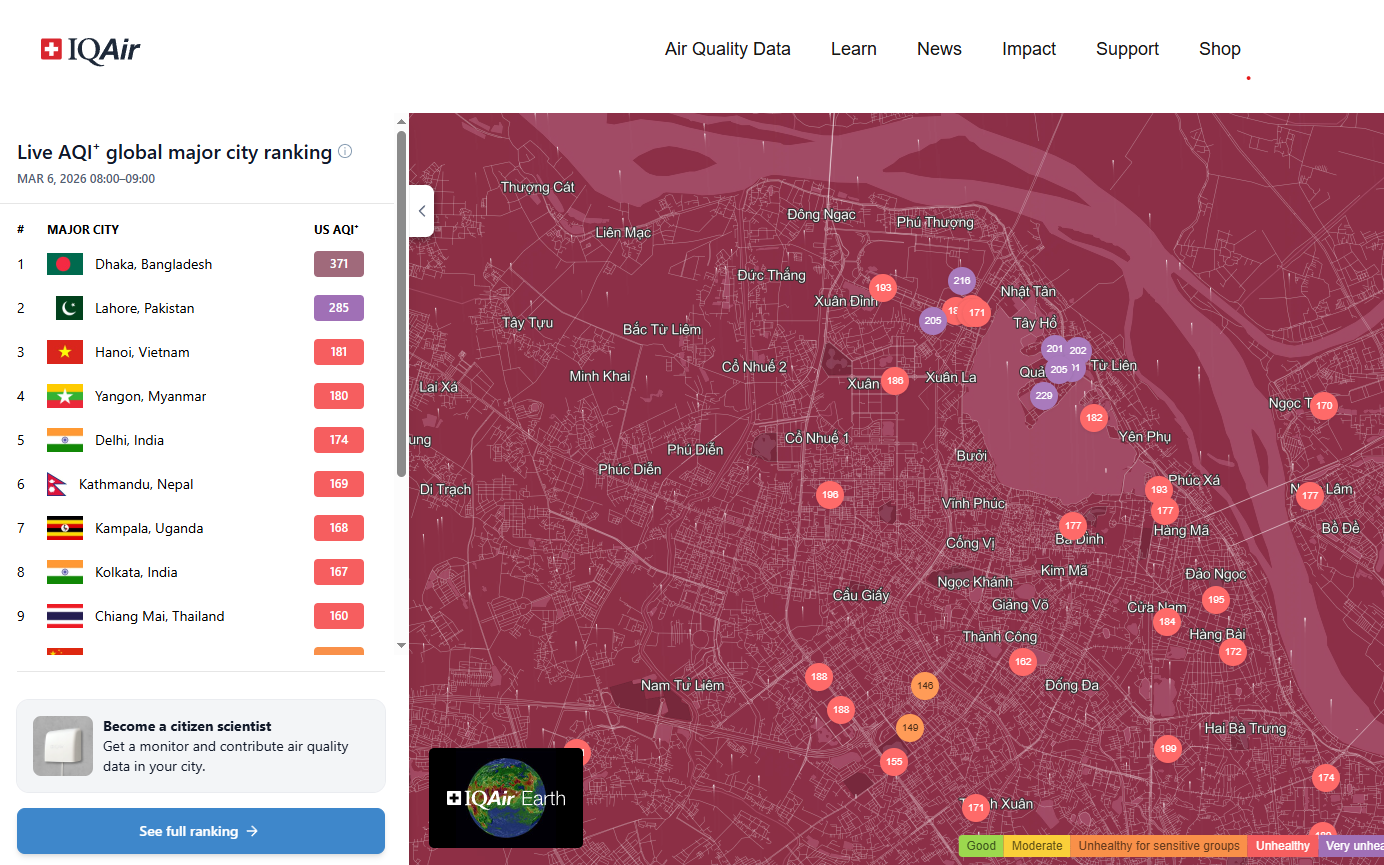Click the info icon beside ranking title
This screenshot has width=1384, height=865.
(345, 152)
